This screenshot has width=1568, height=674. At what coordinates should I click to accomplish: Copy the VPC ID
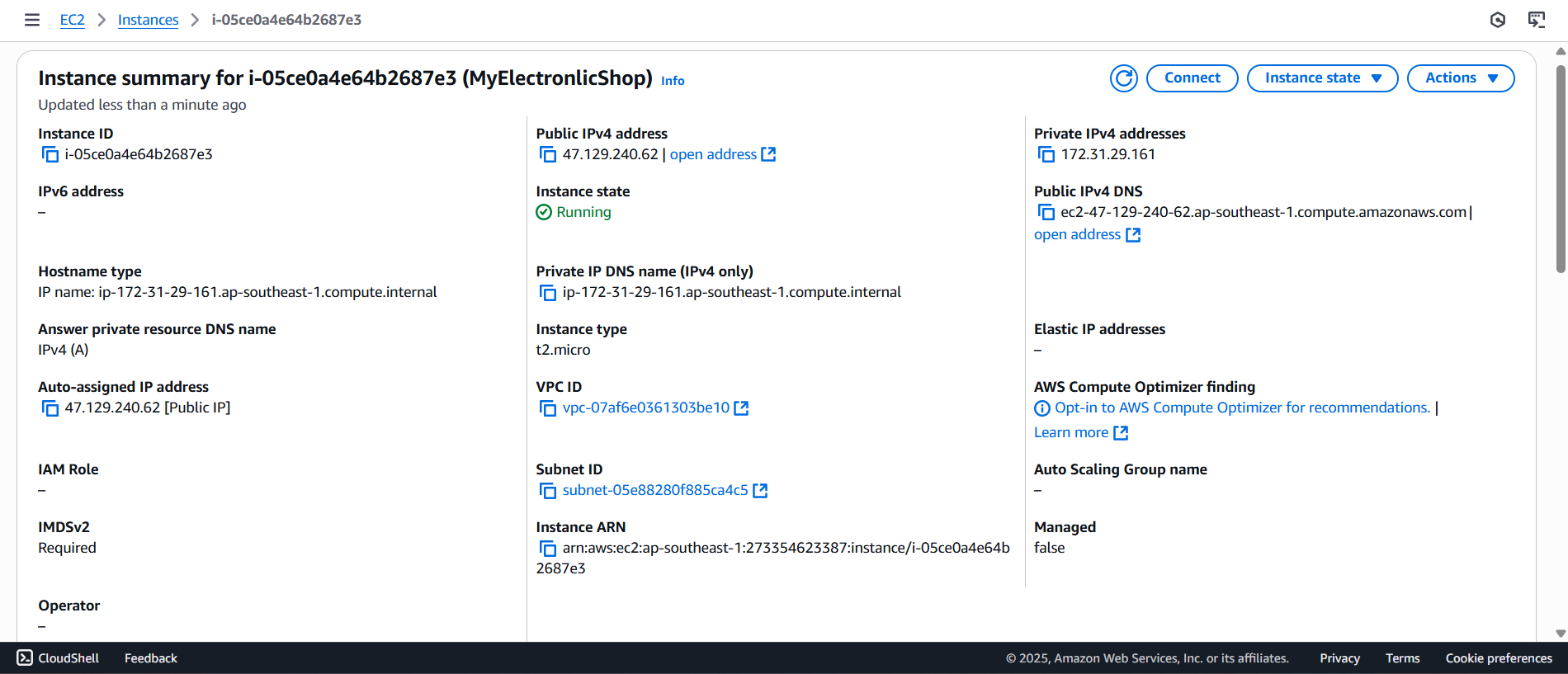click(x=548, y=408)
